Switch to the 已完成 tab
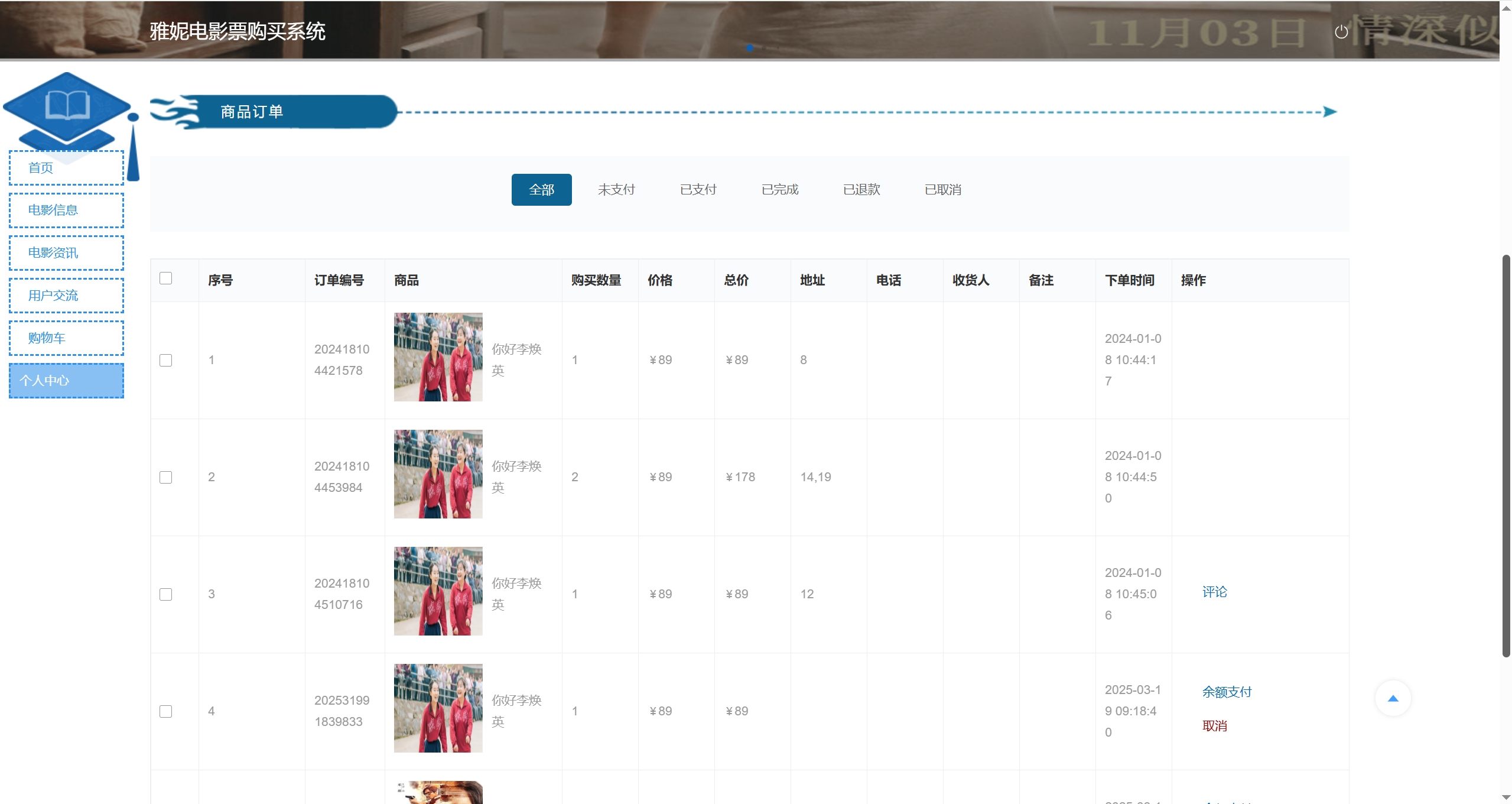 pyautogui.click(x=780, y=190)
